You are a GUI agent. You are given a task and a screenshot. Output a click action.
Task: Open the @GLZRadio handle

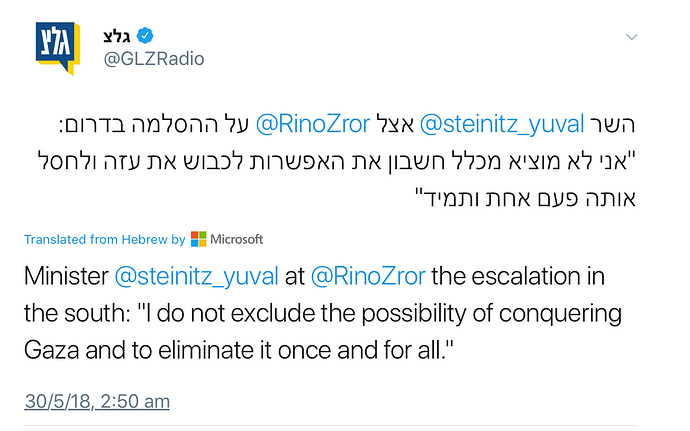click(x=154, y=59)
